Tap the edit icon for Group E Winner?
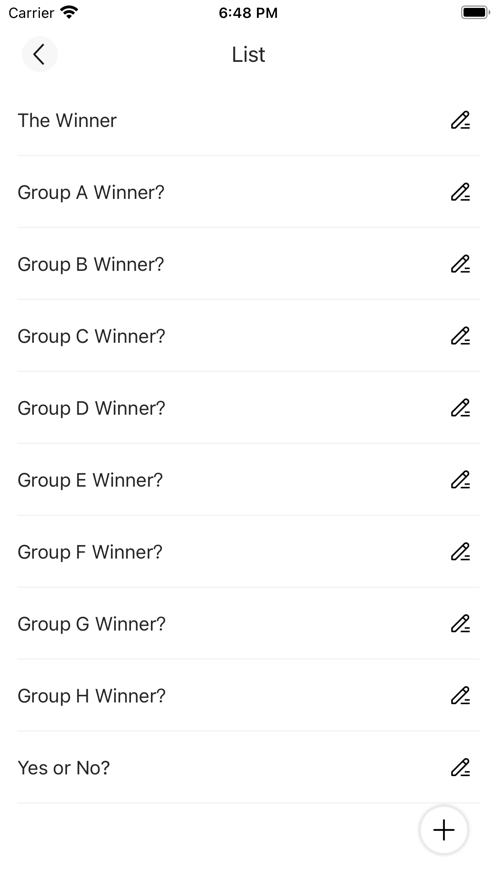The width and height of the screenshot is (497, 883). 460,480
